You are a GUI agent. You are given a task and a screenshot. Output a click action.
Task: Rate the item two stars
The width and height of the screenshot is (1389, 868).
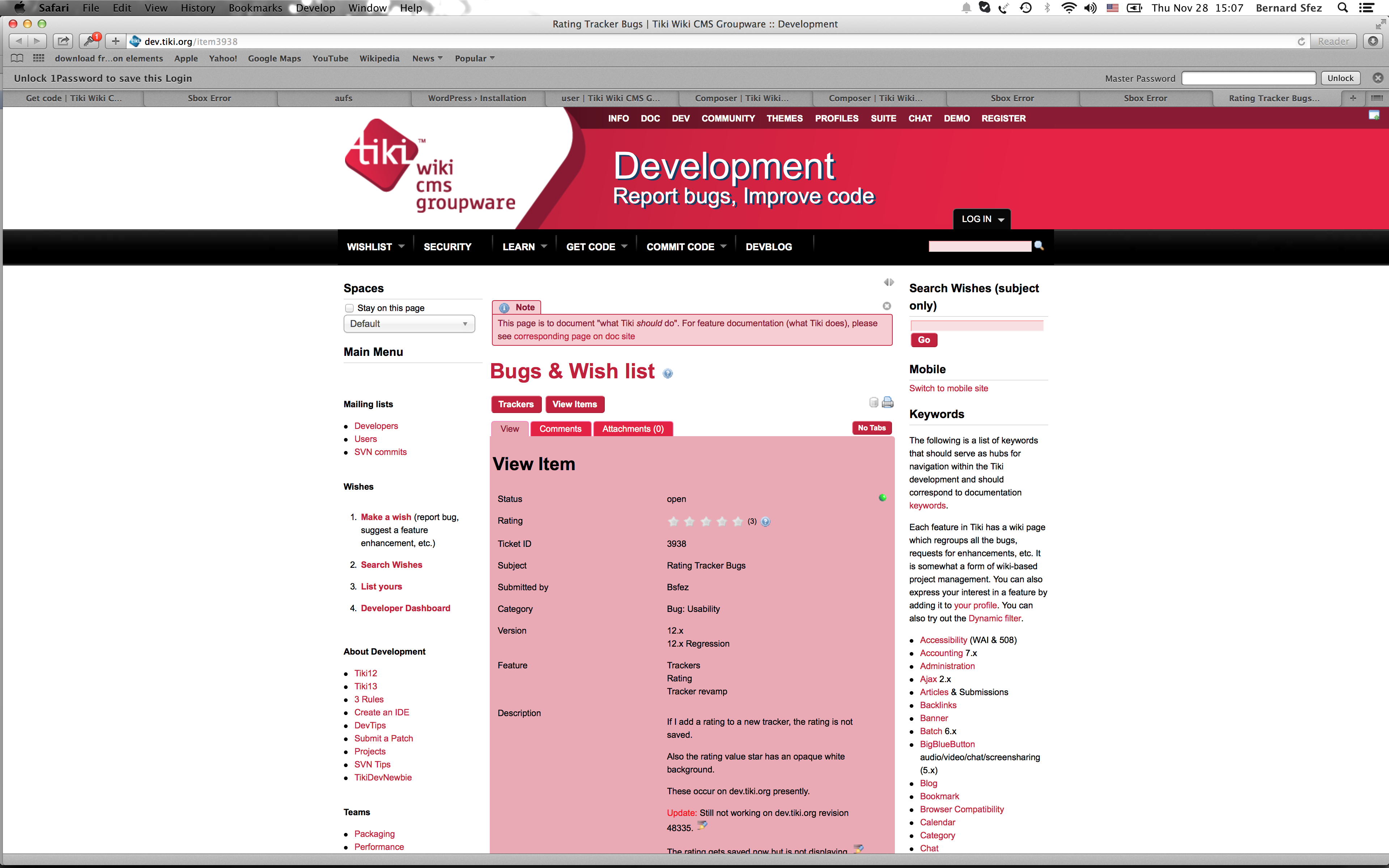pos(689,521)
